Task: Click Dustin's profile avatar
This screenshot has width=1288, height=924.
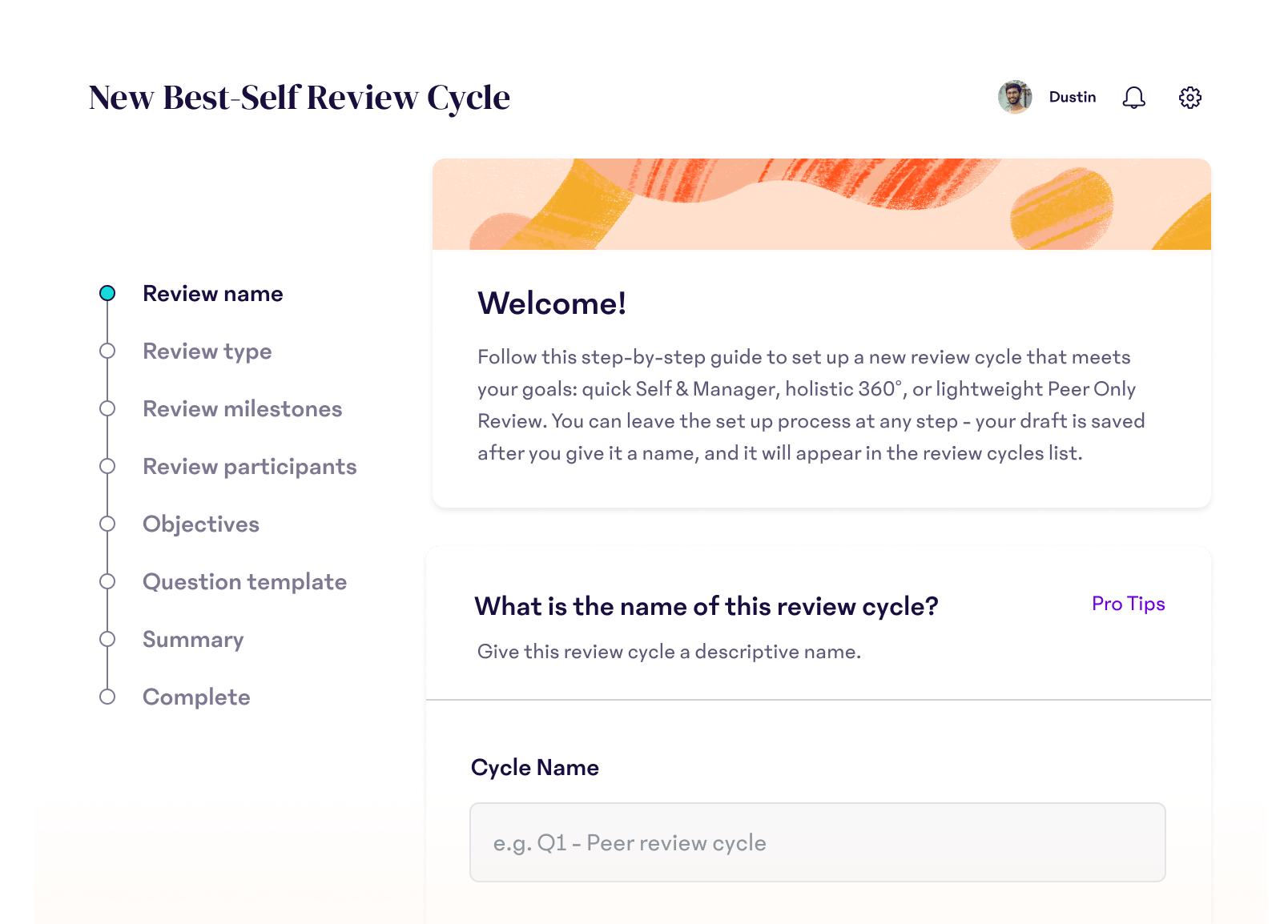Action: pyautogui.click(x=1015, y=97)
